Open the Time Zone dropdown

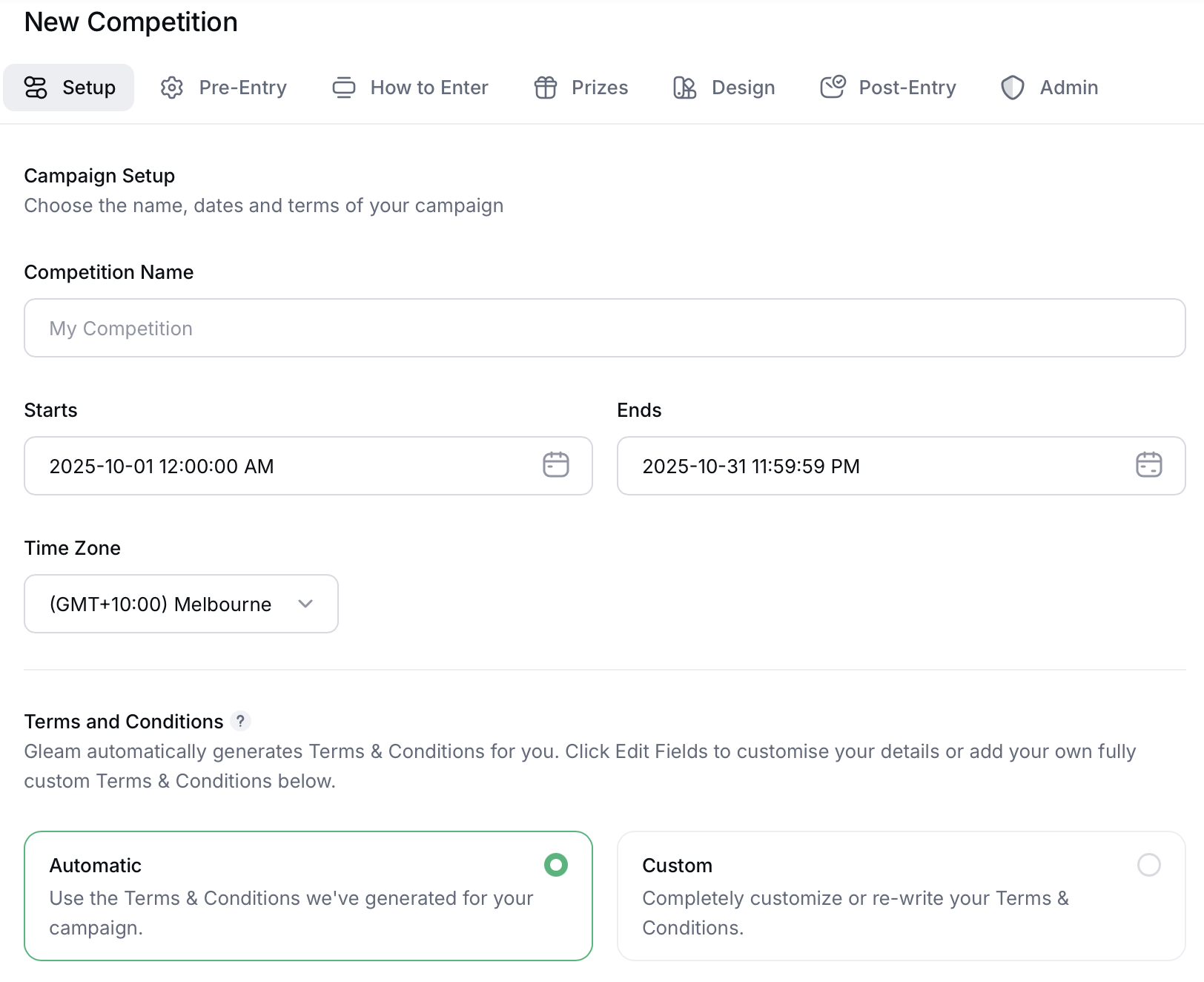pos(181,603)
